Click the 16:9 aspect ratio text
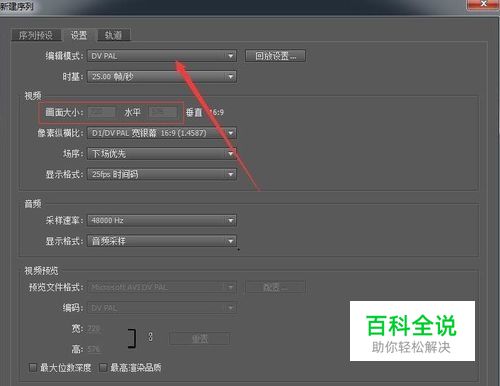The height and width of the screenshot is (386, 500). [216, 112]
